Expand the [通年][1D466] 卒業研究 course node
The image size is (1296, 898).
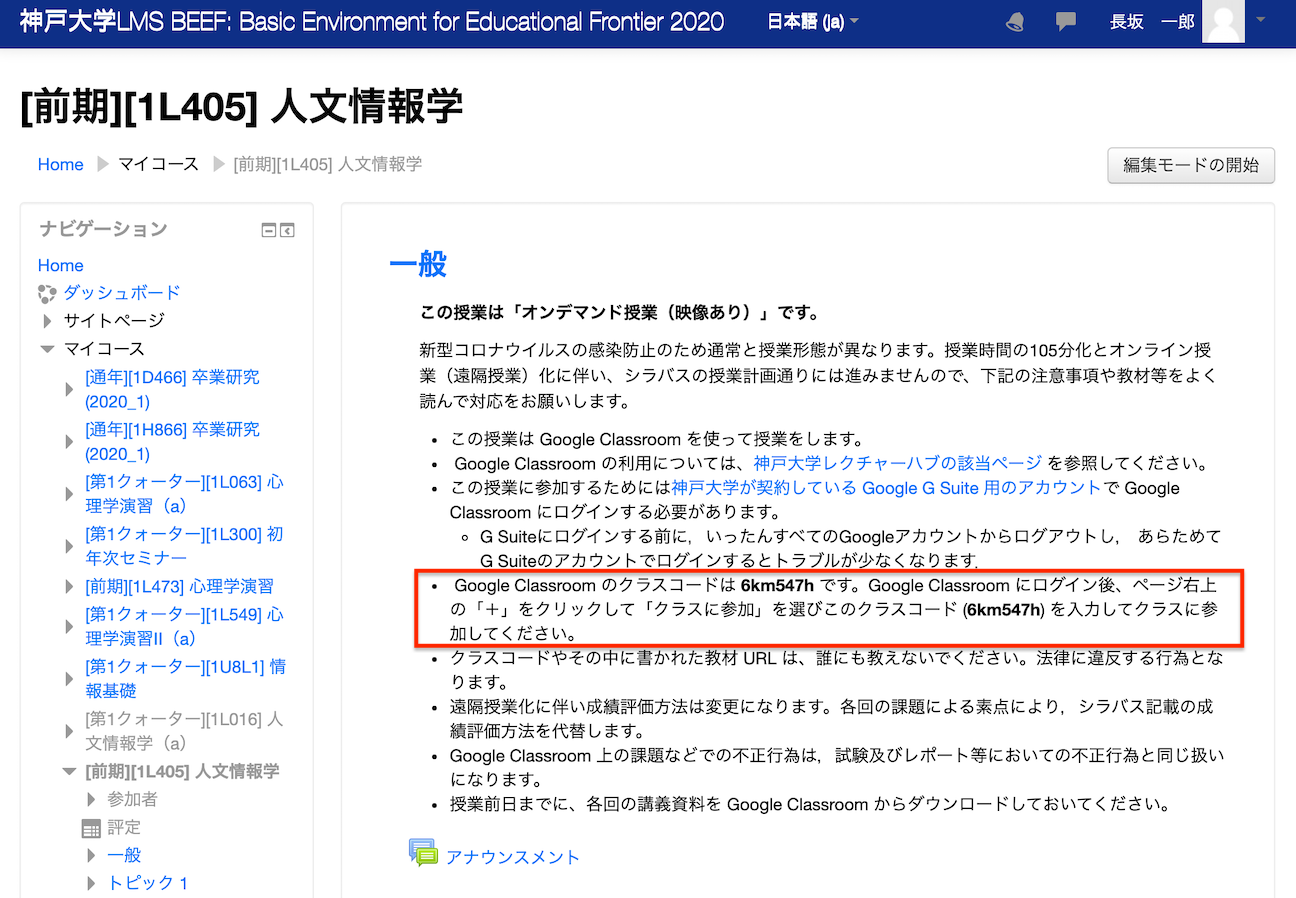click(69, 389)
